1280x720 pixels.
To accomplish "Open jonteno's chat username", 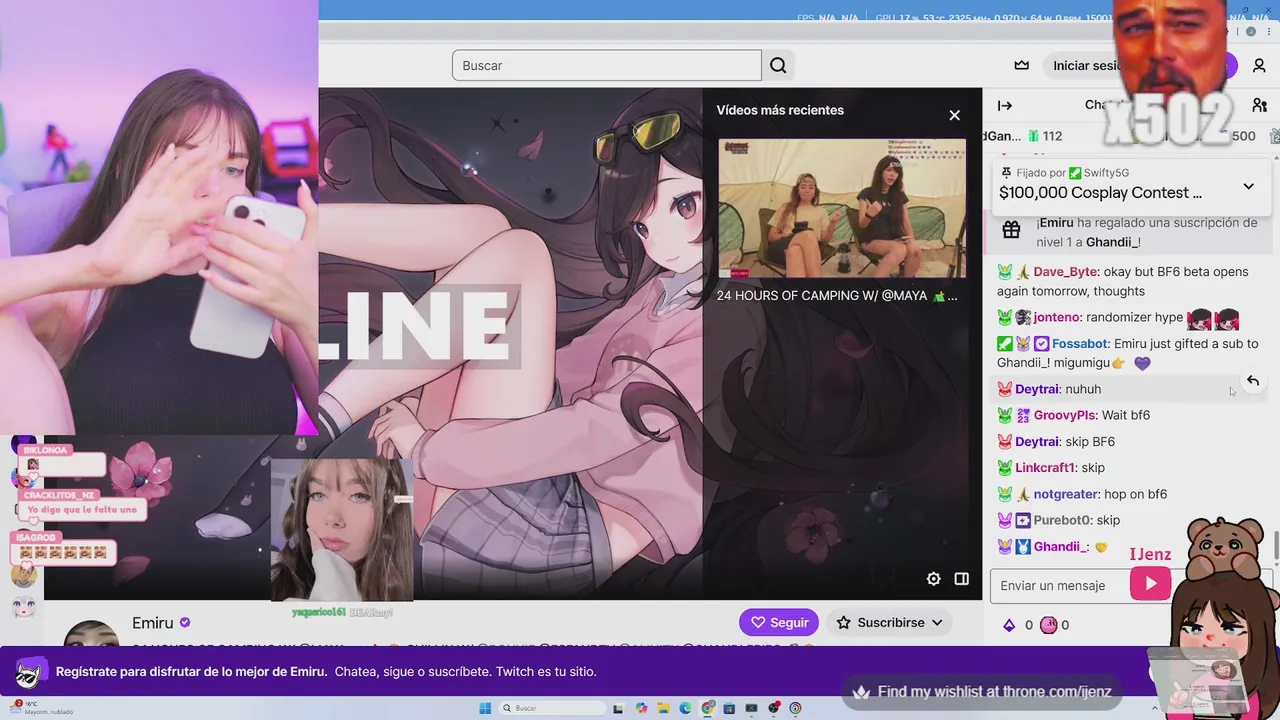I will coord(1057,317).
